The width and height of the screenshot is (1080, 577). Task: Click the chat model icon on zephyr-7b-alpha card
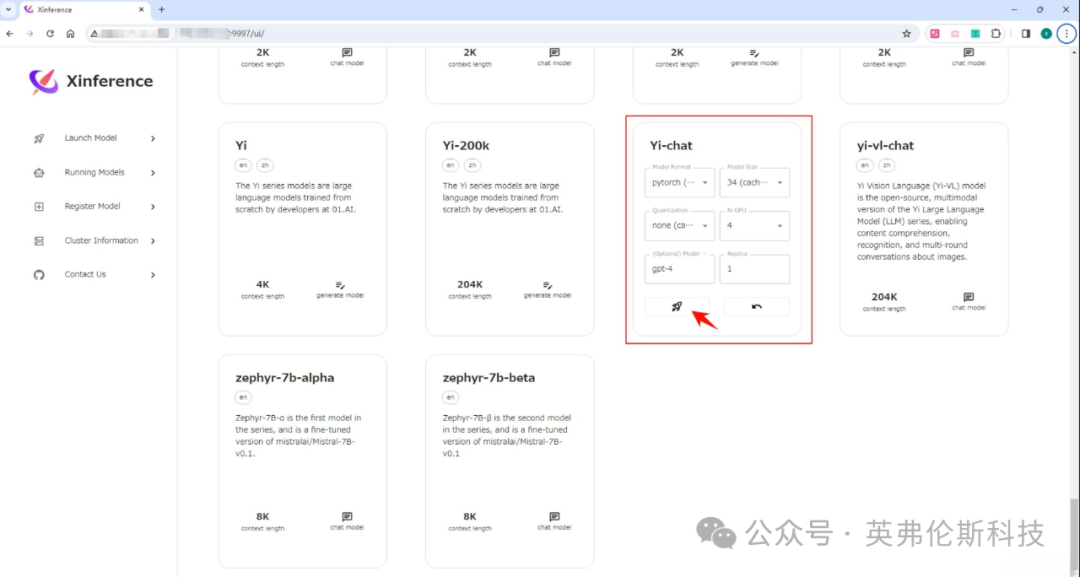click(x=347, y=517)
